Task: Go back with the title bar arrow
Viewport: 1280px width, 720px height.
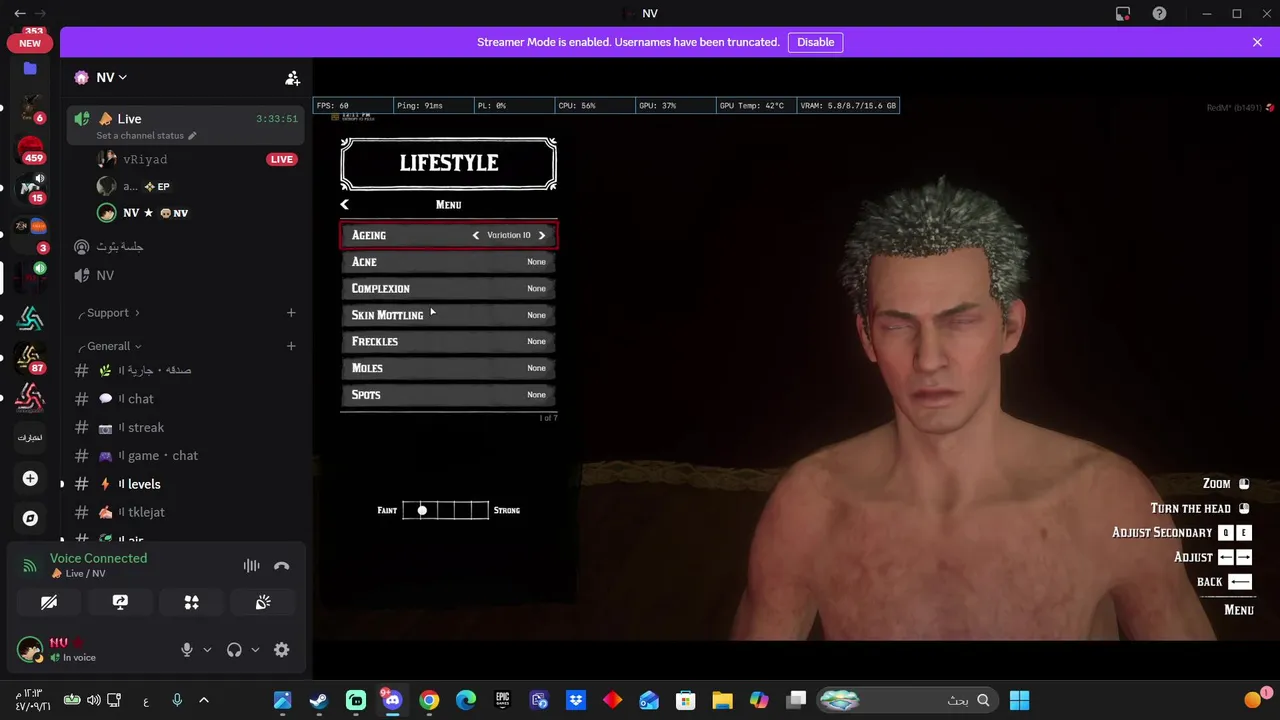Action: pos(20,13)
